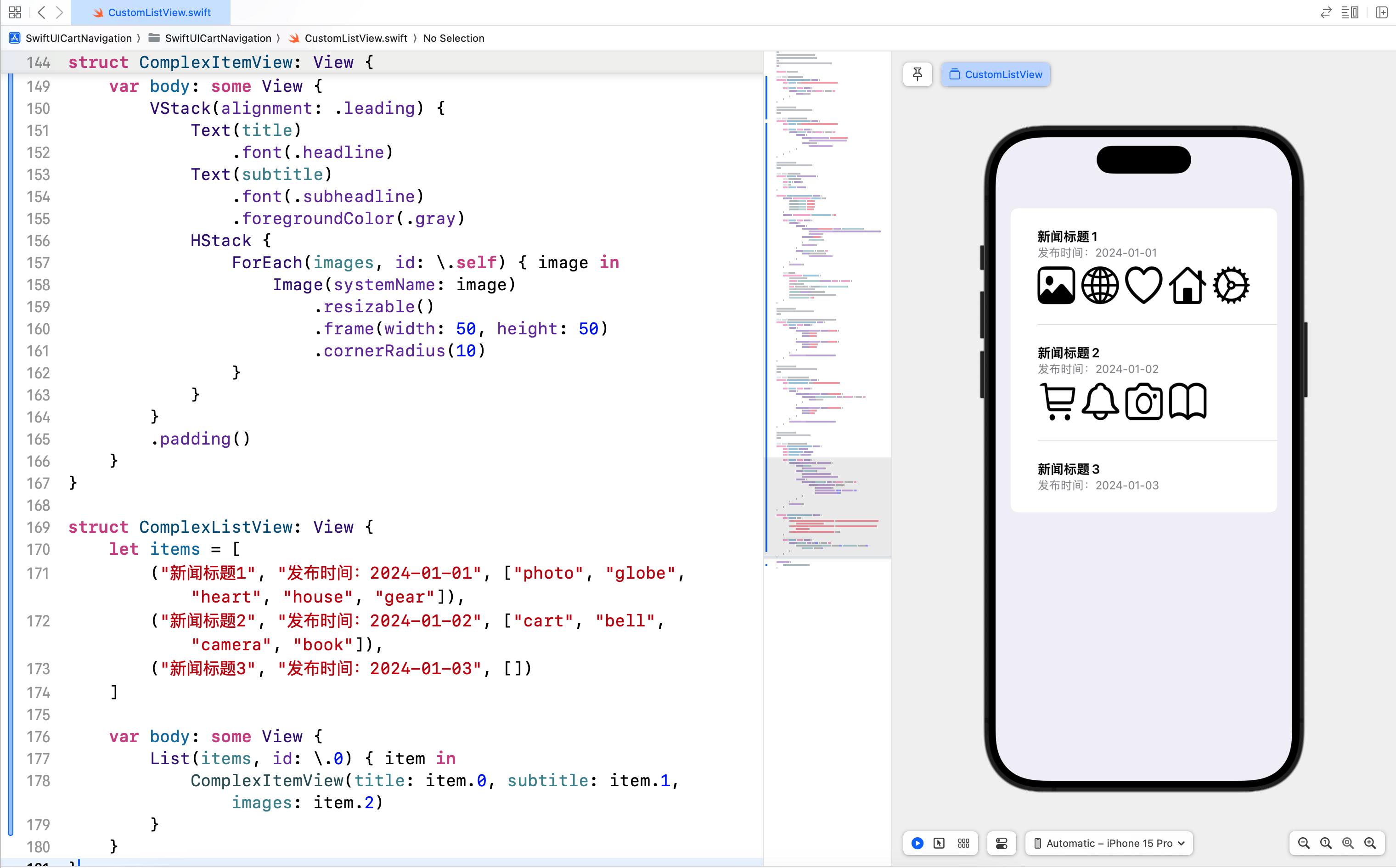Image resolution: width=1396 pixels, height=868 pixels.
Task: Zoom out the preview canvas
Action: coord(1304,843)
